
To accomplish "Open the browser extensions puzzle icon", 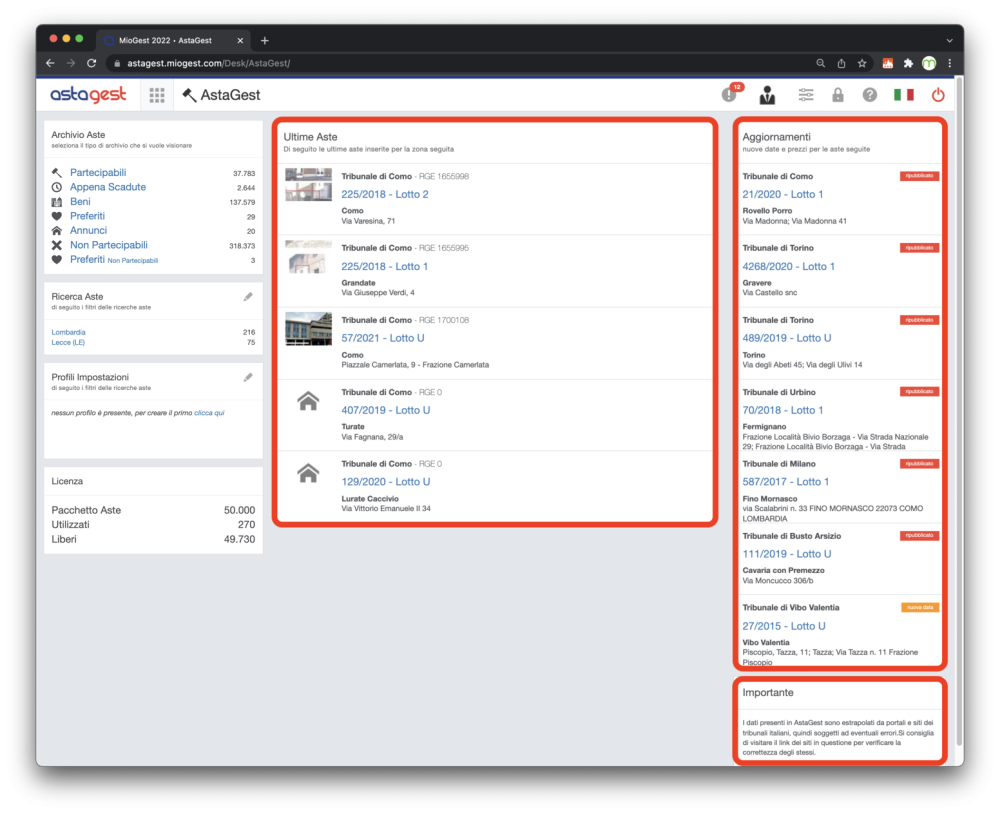I will 908,63.
